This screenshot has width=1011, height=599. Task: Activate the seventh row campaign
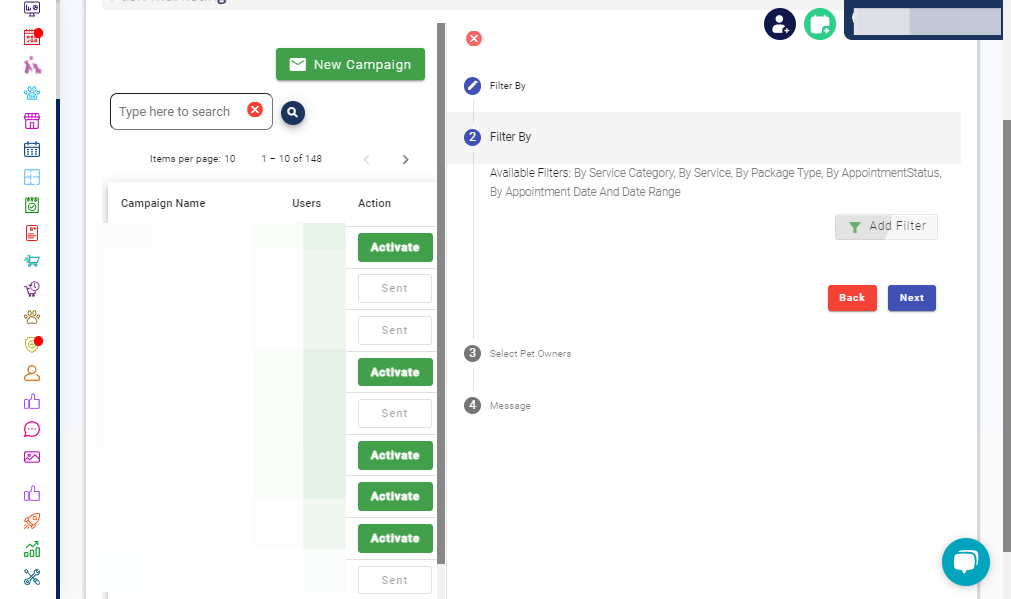pyautogui.click(x=395, y=496)
